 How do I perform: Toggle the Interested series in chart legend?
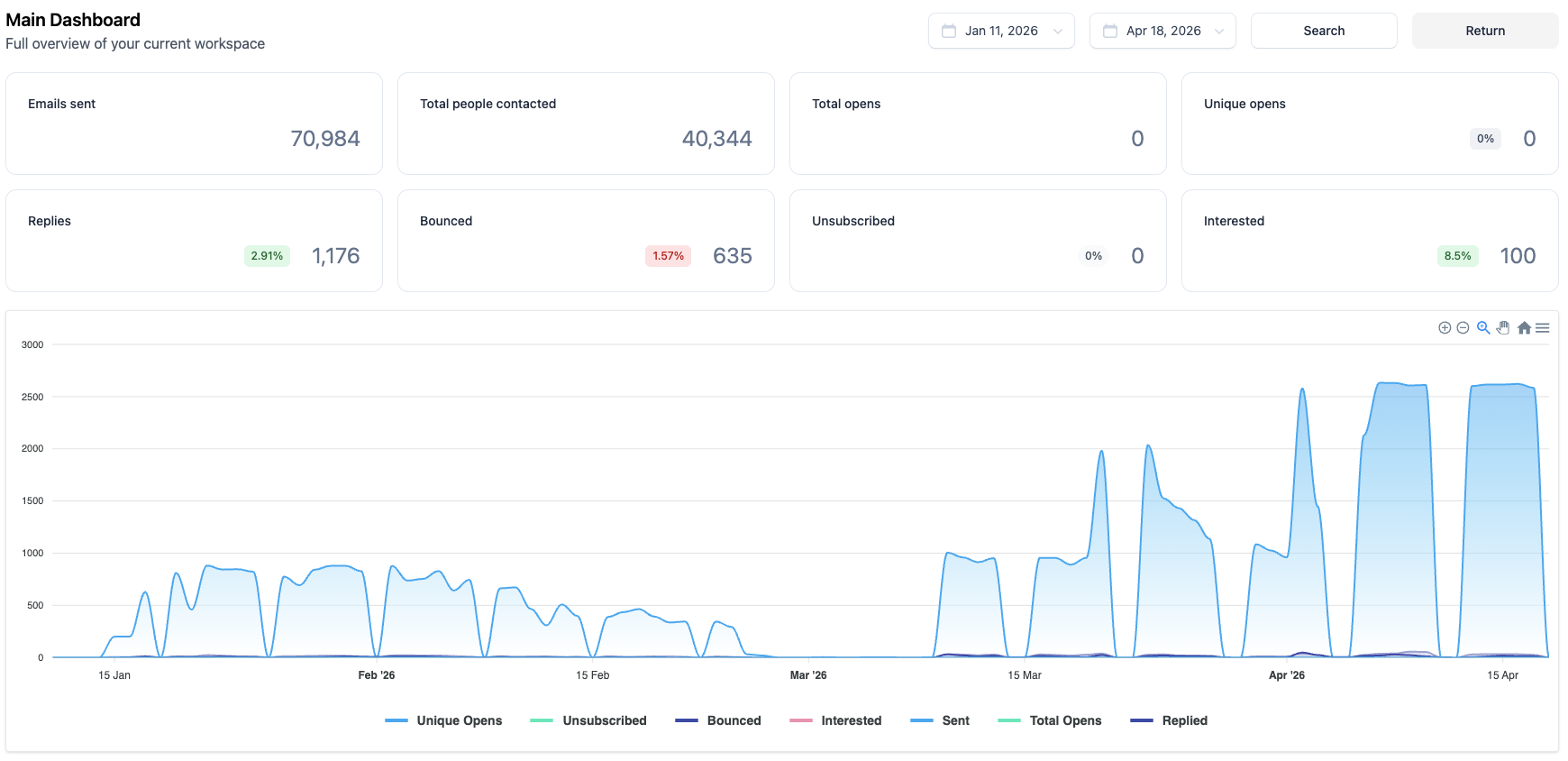[x=835, y=720]
